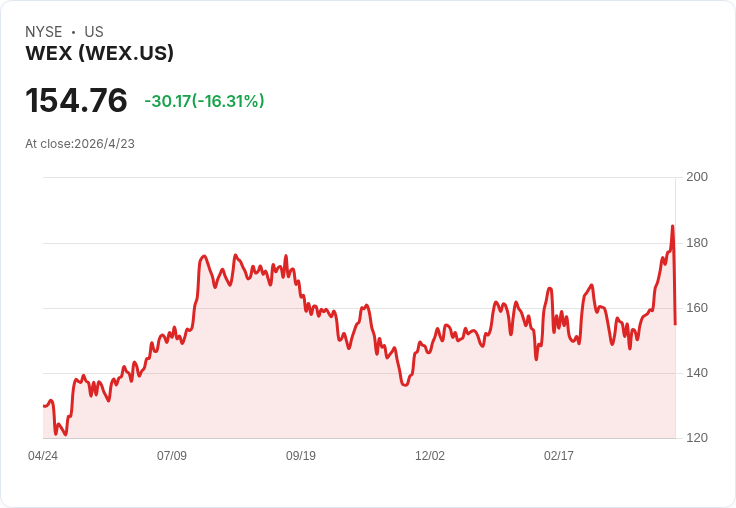The height and width of the screenshot is (508, 736).
Task: Select the 12/02 date on the x-axis
Action: [x=430, y=456]
